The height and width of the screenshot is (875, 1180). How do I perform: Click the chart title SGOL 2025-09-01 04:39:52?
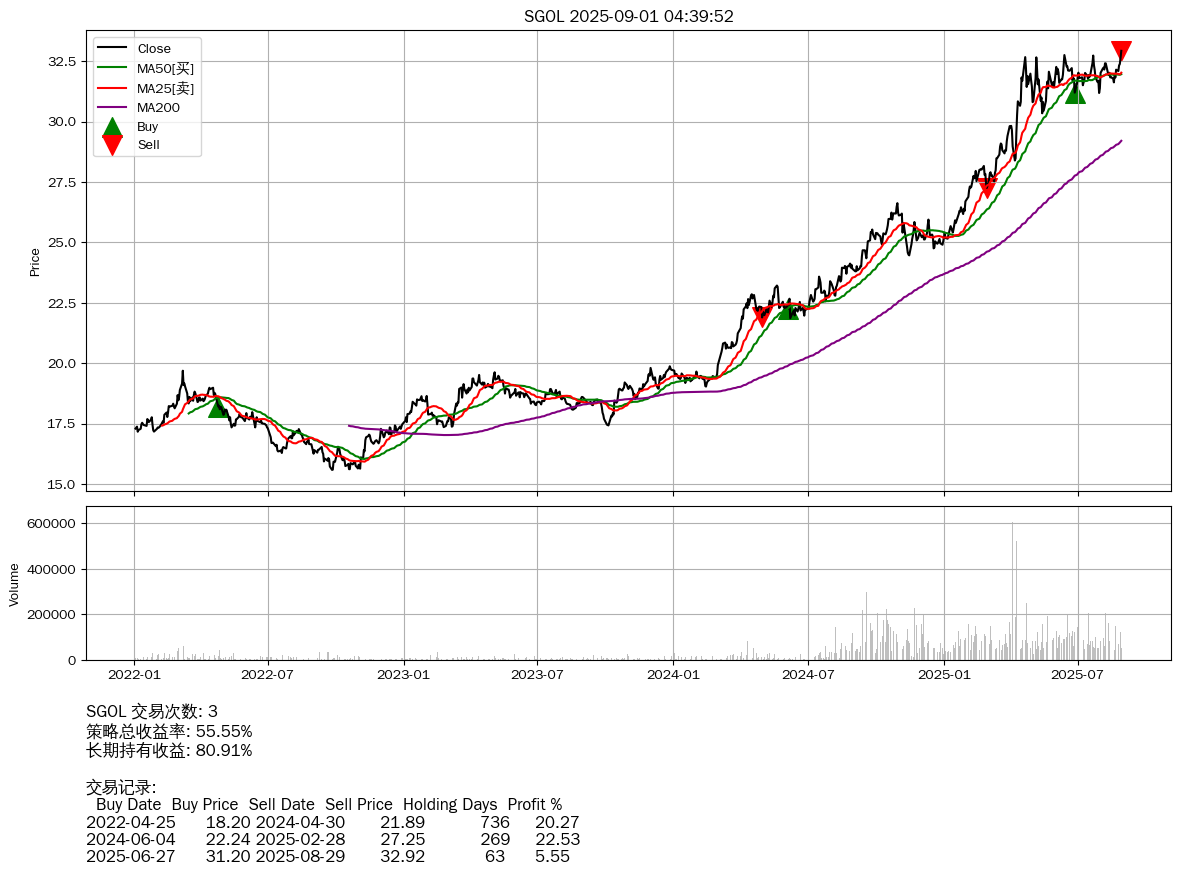pyautogui.click(x=629, y=16)
